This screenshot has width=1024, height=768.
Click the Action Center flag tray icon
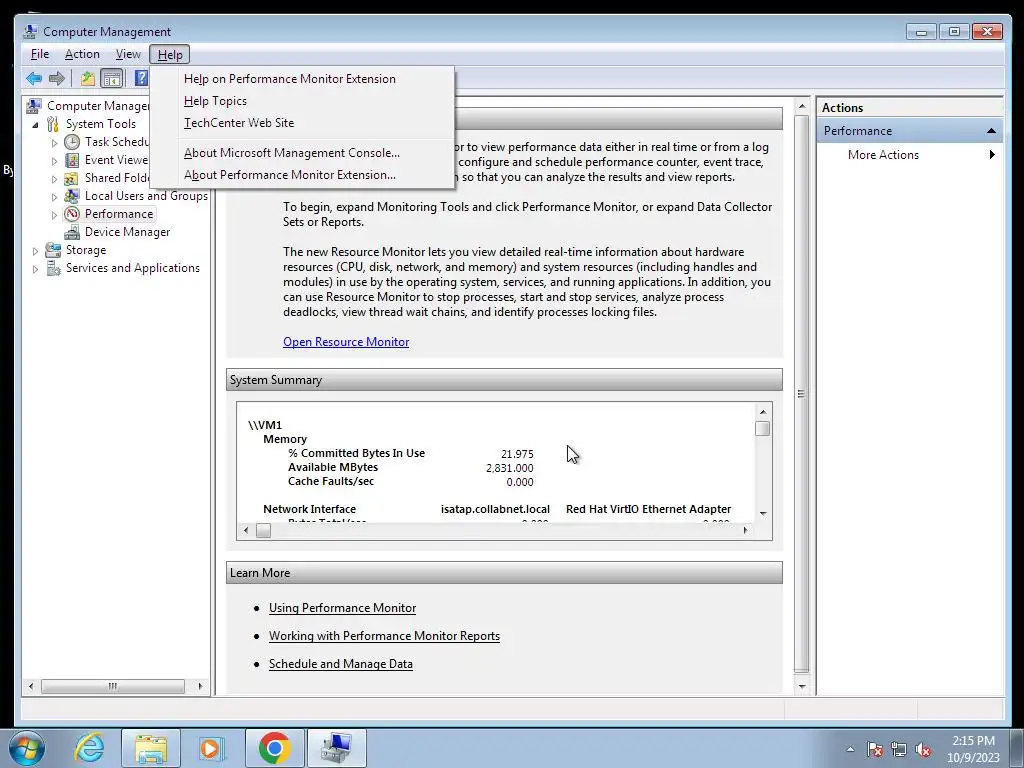(x=874, y=749)
